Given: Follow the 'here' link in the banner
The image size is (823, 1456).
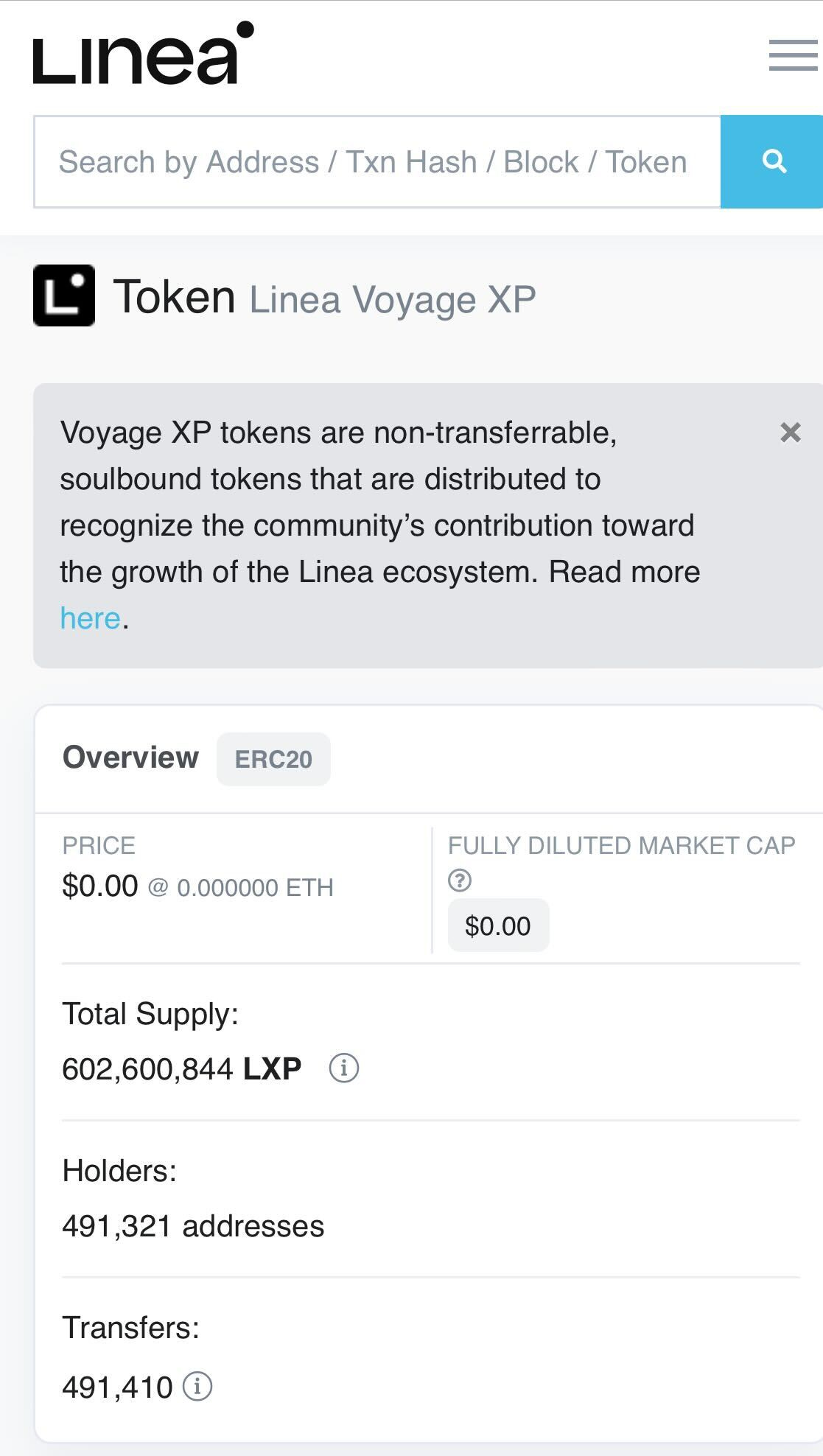Looking at the screenshot, I should click(x=90, y=618).
